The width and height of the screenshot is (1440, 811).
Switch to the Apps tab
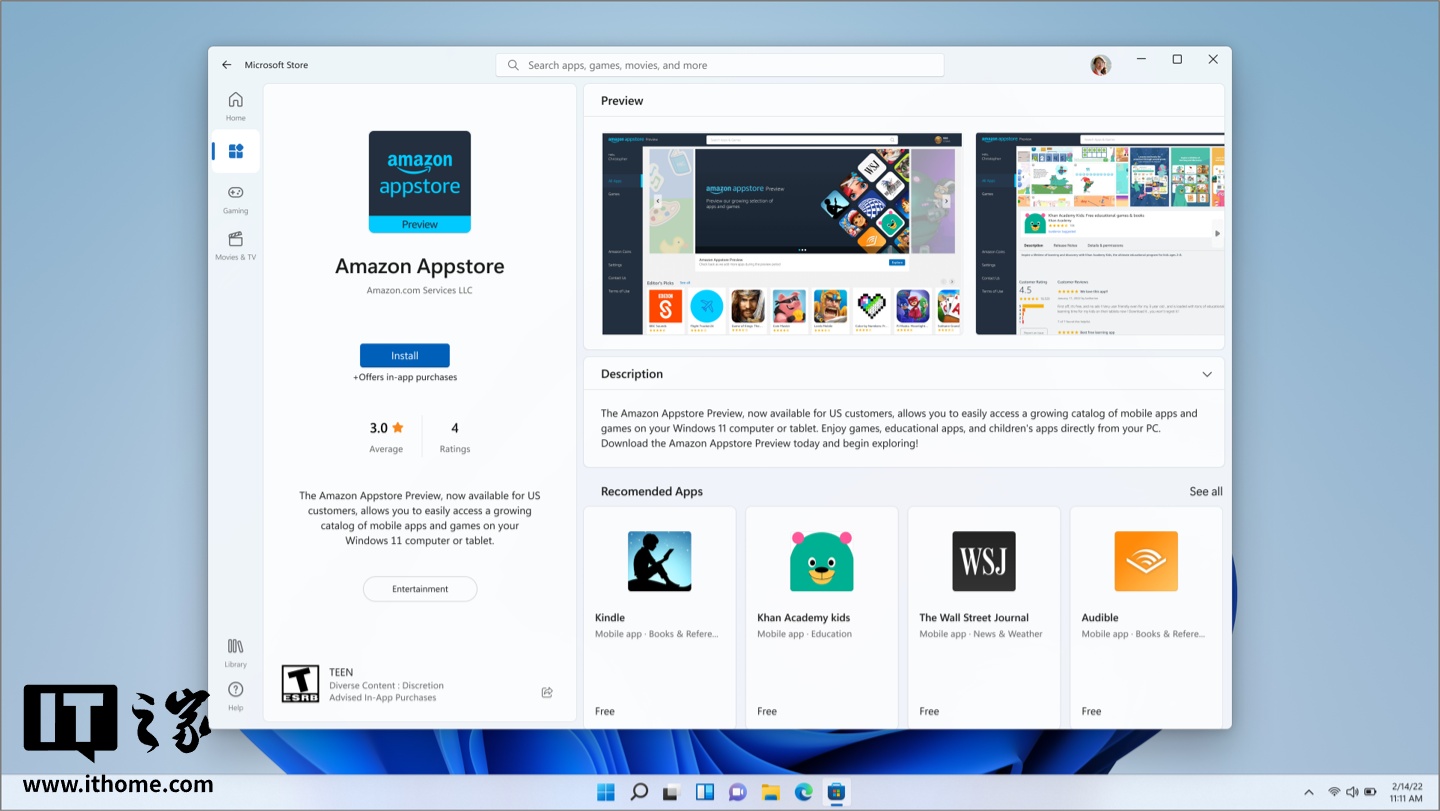(x=235, y=151)
